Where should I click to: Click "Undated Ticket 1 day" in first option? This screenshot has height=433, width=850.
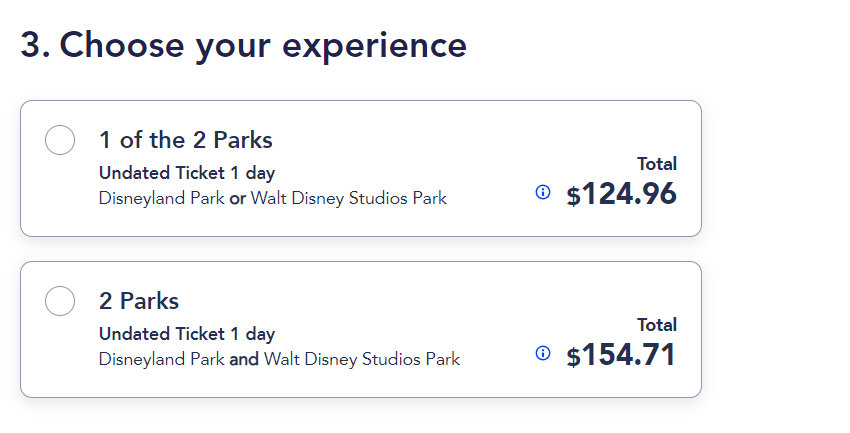(187, 173)
